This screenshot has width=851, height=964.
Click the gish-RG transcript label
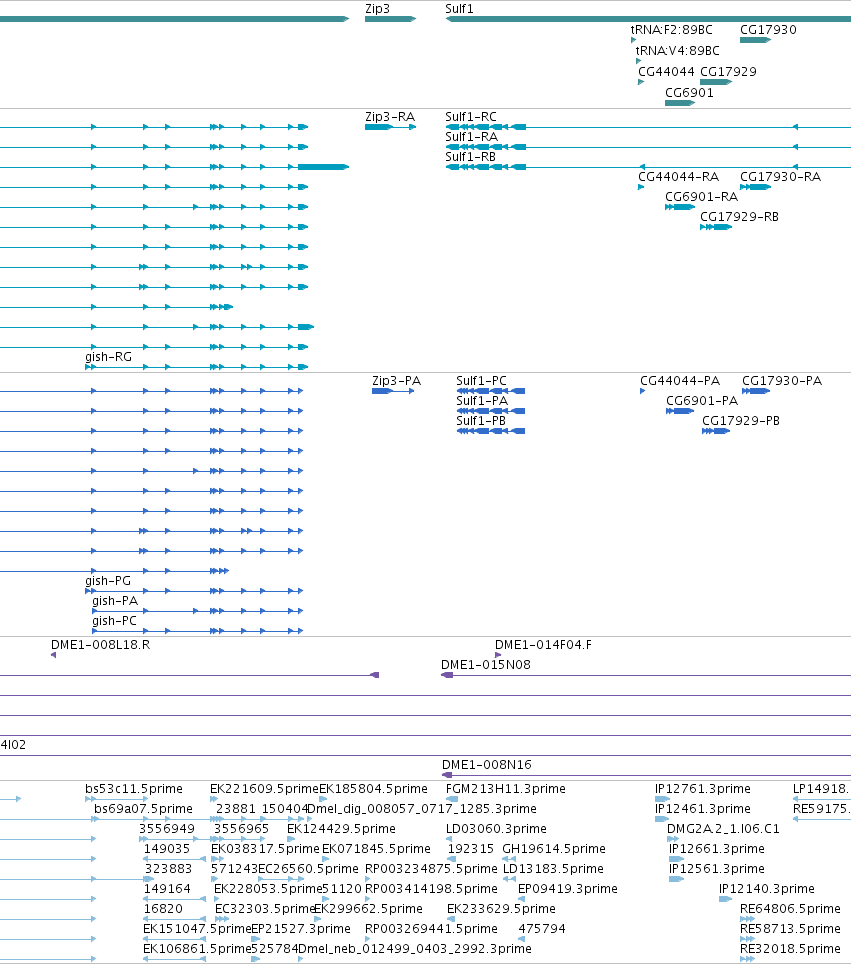108,357
